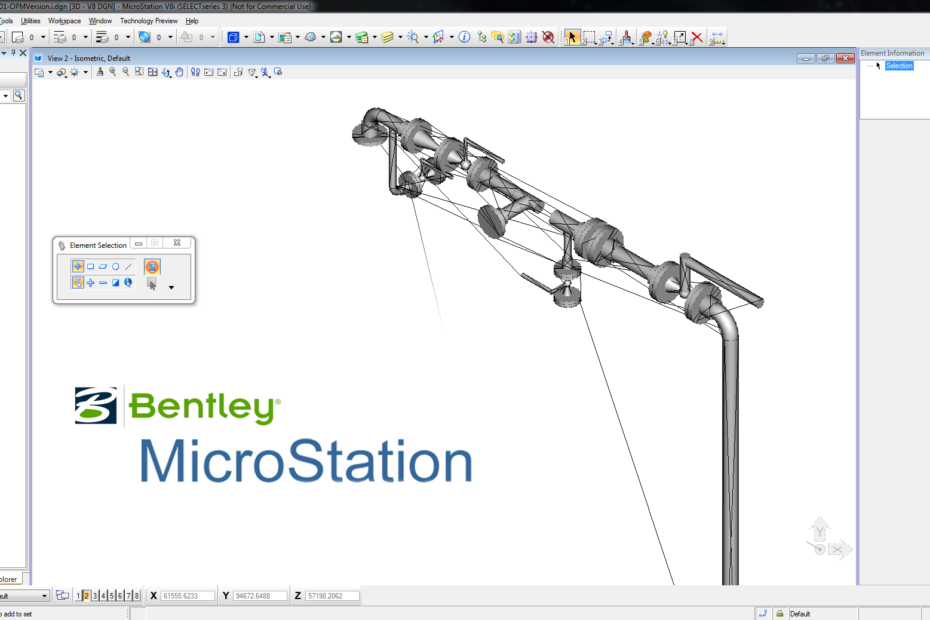This screenshot has width=930, height=620.
Task: Choose Shape selection method in Element Selection
Action: pos(103,266)
